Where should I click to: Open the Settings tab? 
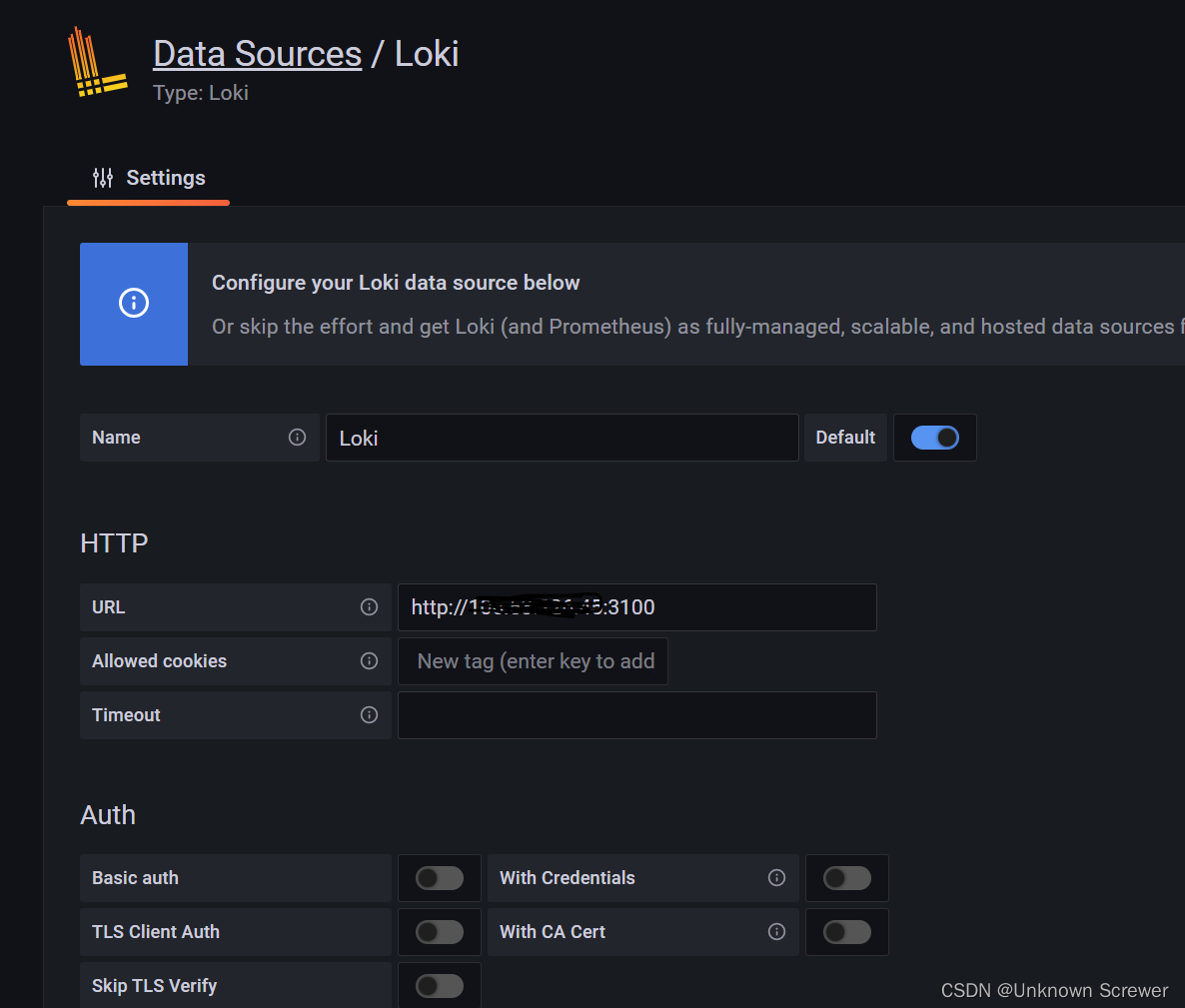pyautogui.click(x=149, y=179)
